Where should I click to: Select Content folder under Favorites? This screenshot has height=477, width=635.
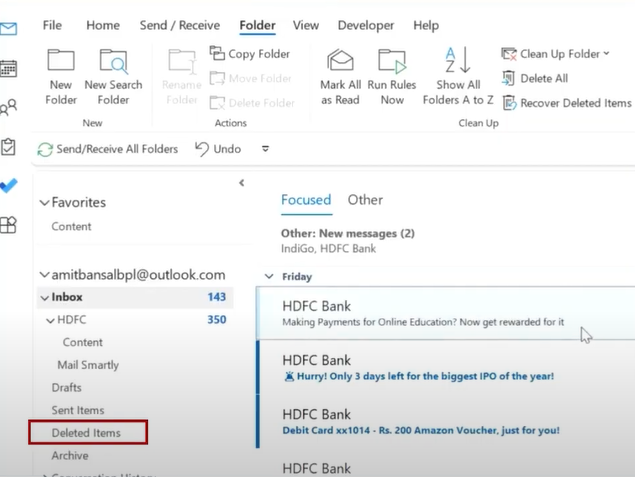pyautogui.click(x=71, y=226)
